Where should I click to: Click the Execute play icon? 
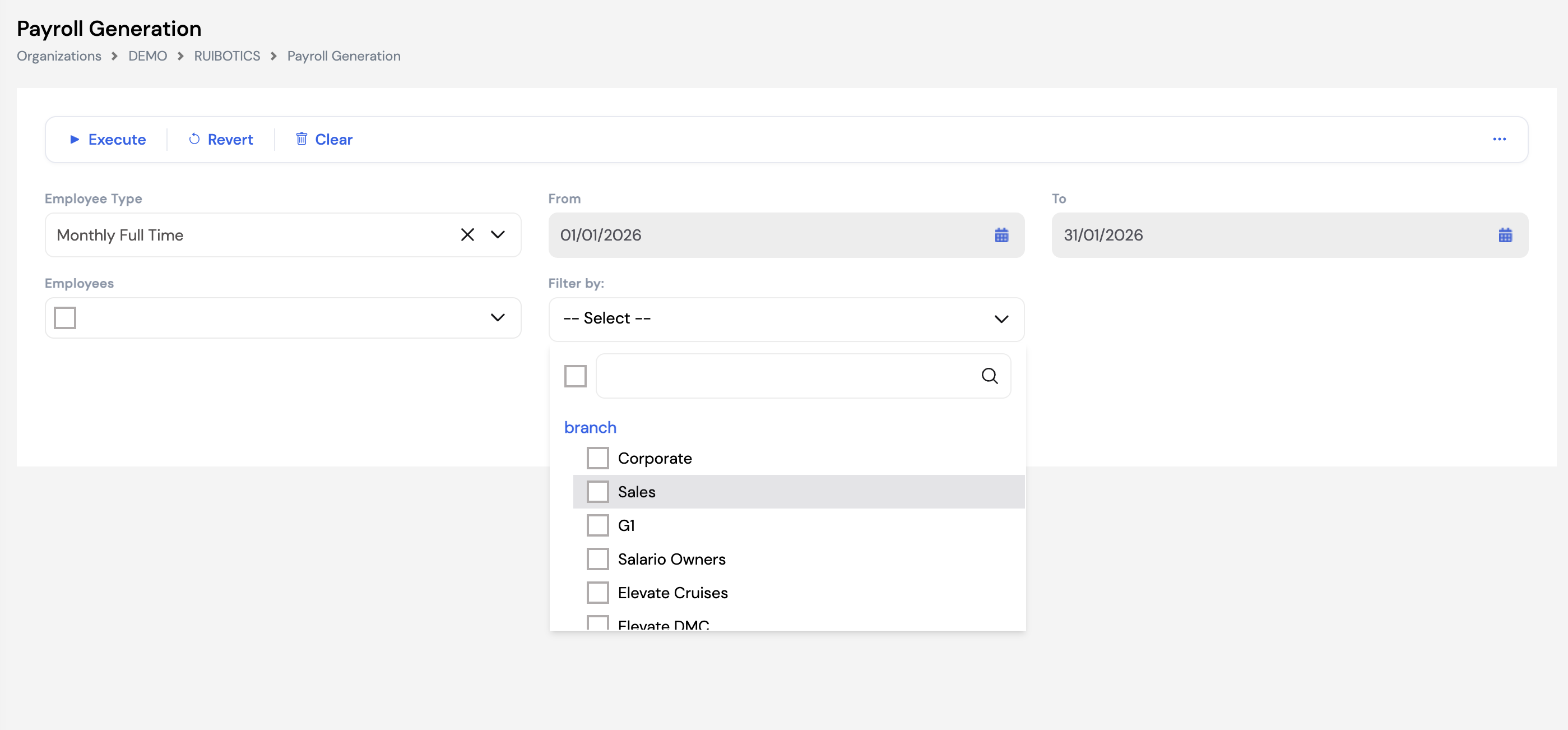point(75,140)
